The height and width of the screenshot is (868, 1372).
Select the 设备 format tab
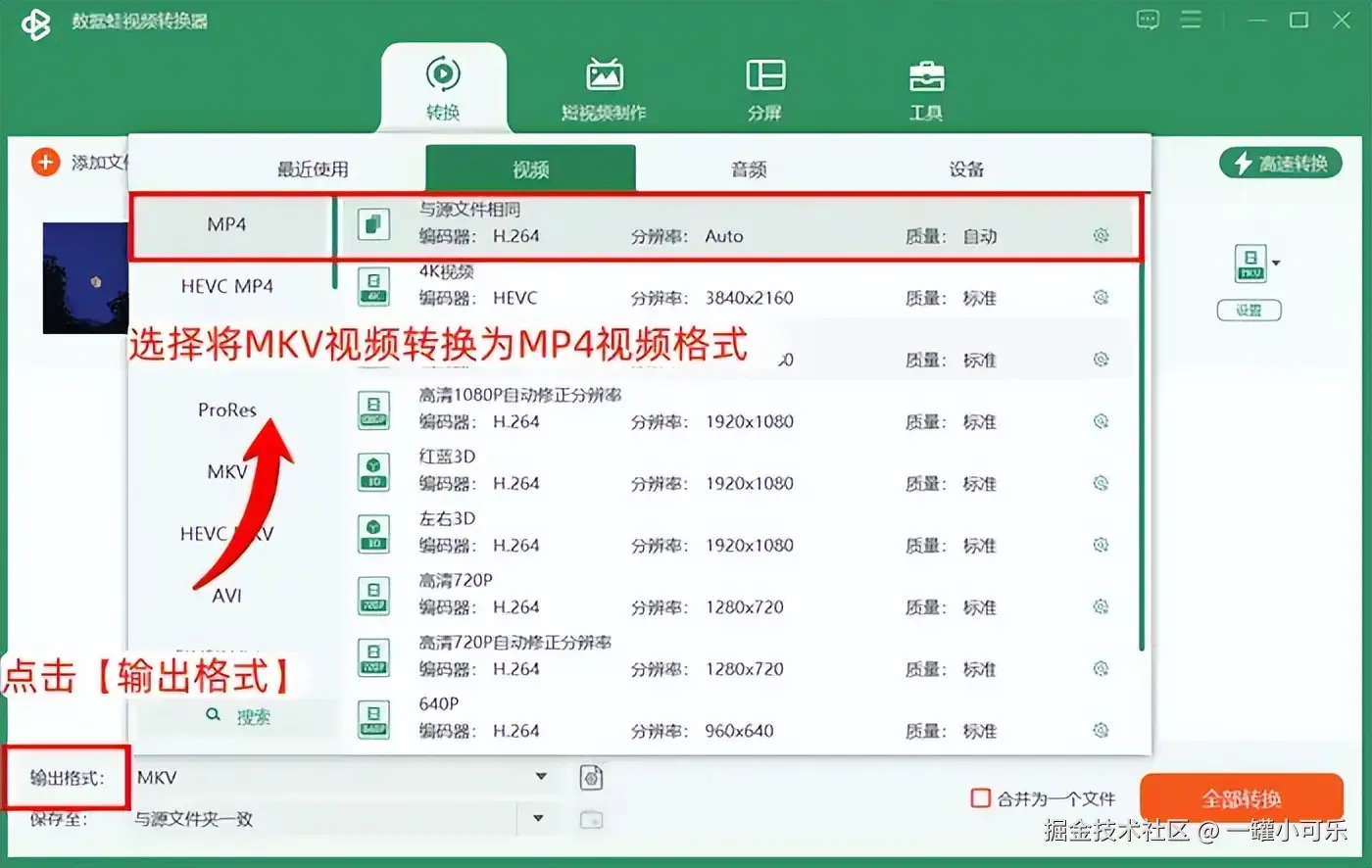click(966, 169)
